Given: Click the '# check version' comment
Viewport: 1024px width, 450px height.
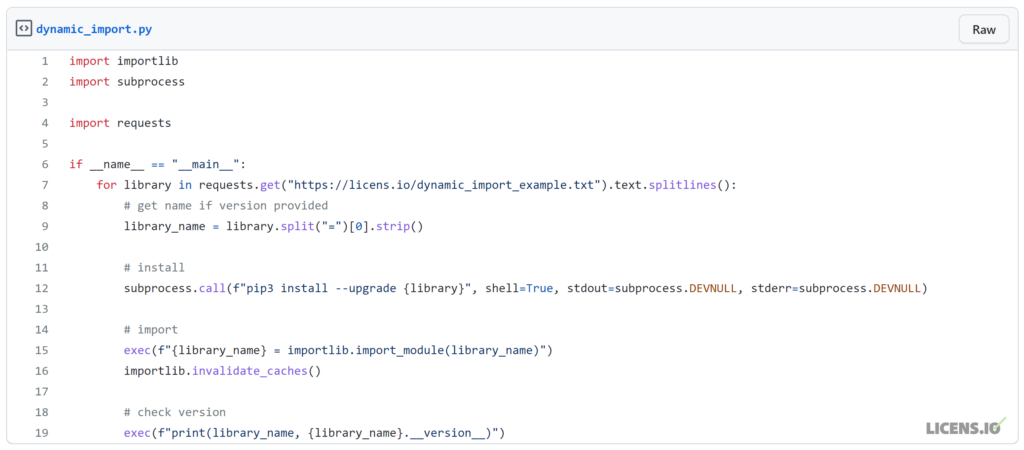Looking at the screenshot, I should pos(174,412).
